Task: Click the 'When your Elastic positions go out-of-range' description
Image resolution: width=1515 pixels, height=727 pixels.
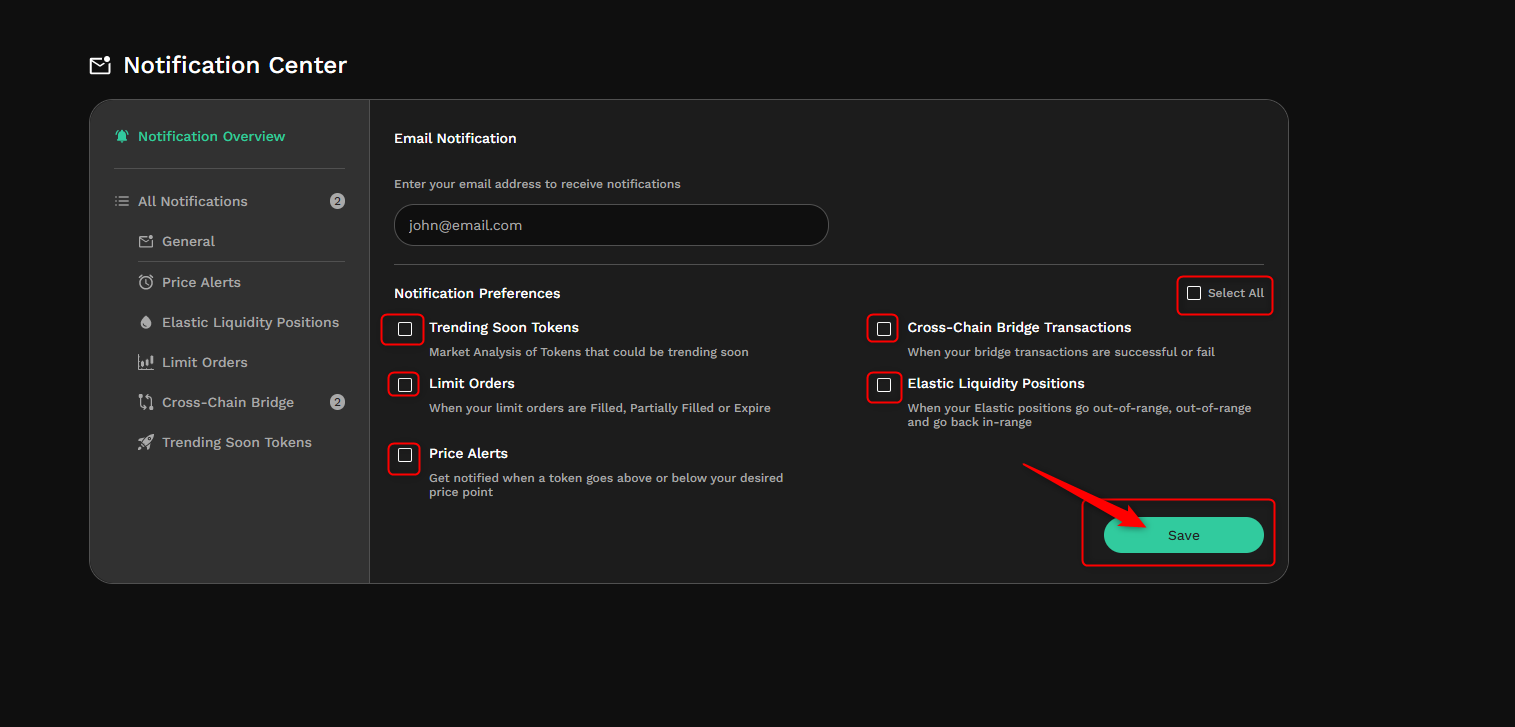Action: pyautogui.click(x=1079, y=415)
